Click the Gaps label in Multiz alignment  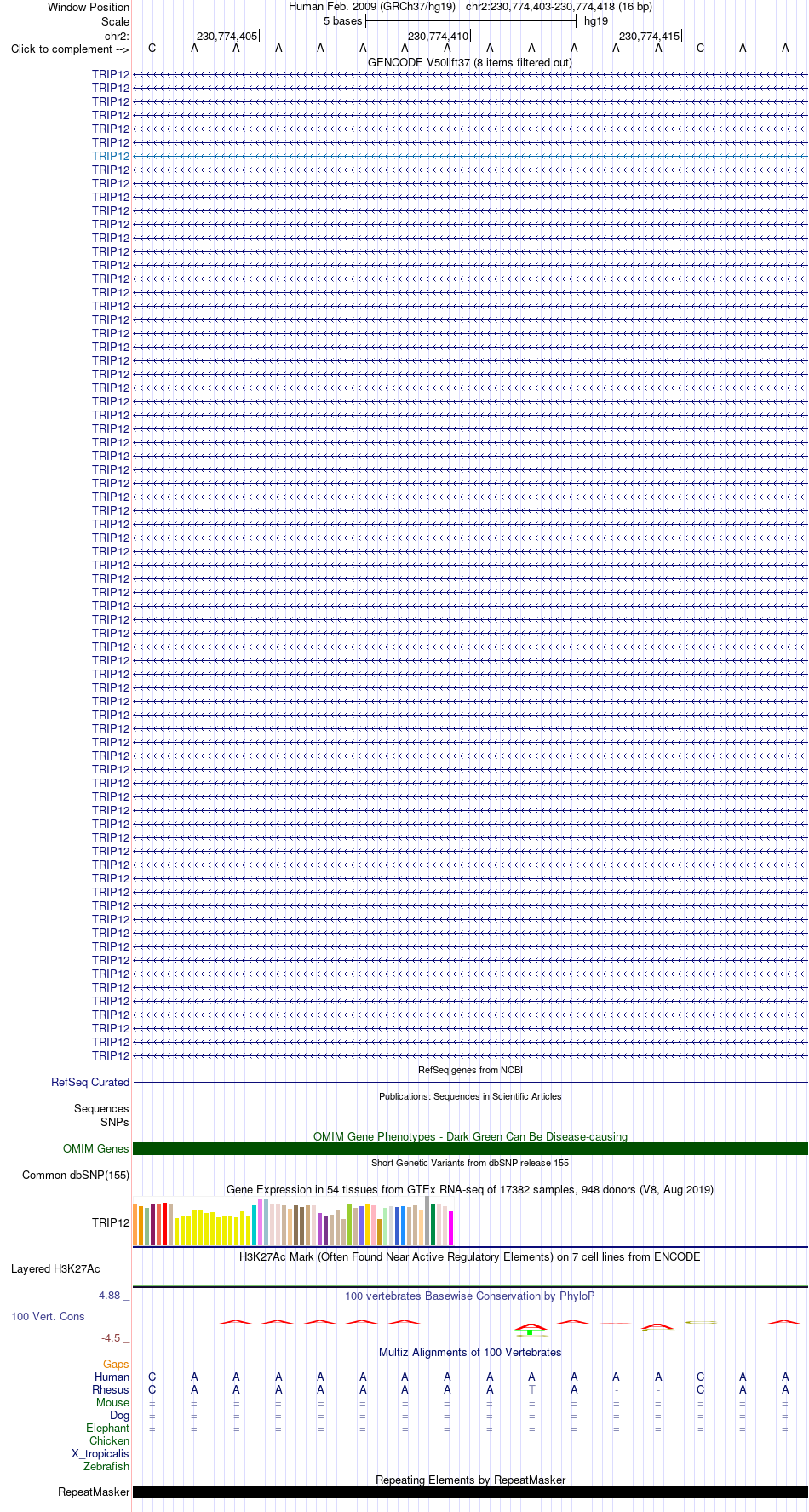point(116,1364)
